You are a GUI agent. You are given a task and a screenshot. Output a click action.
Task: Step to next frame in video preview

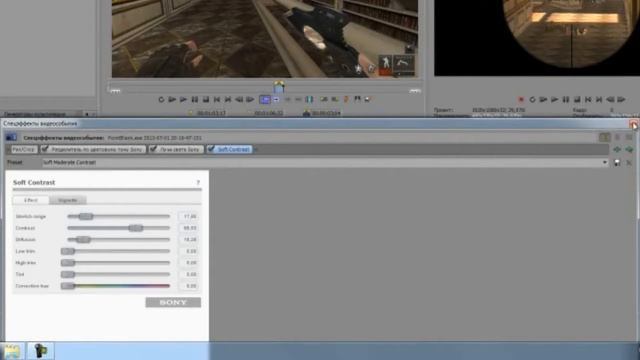tap(621, 99)
